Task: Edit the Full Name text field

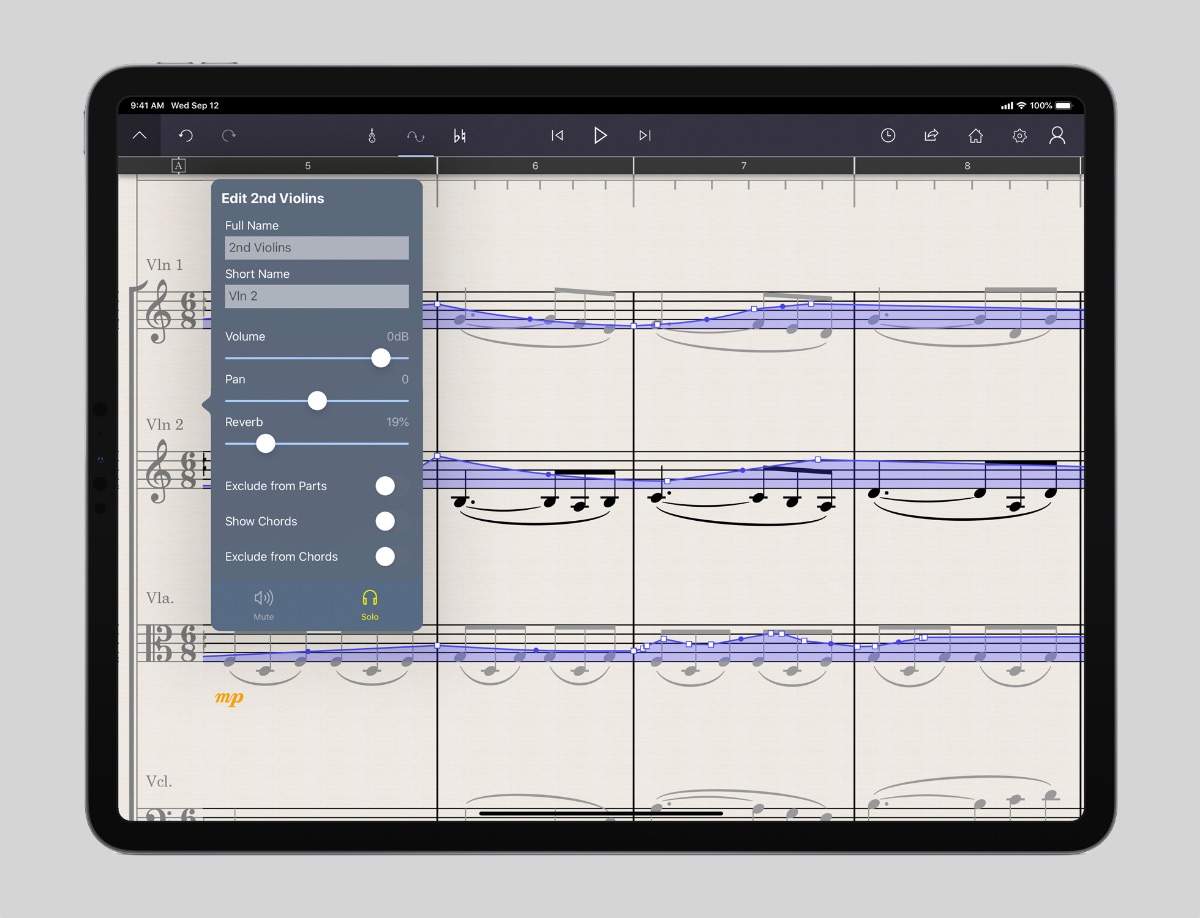Action: pos(316,248)
